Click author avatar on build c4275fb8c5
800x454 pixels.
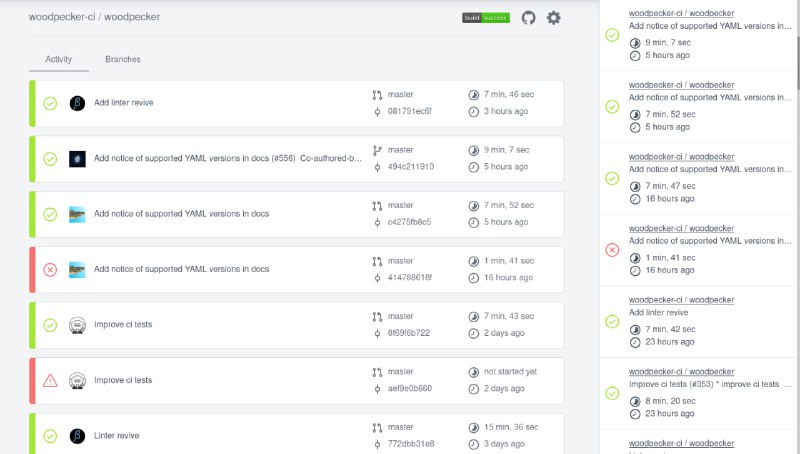tap(77, 214)
